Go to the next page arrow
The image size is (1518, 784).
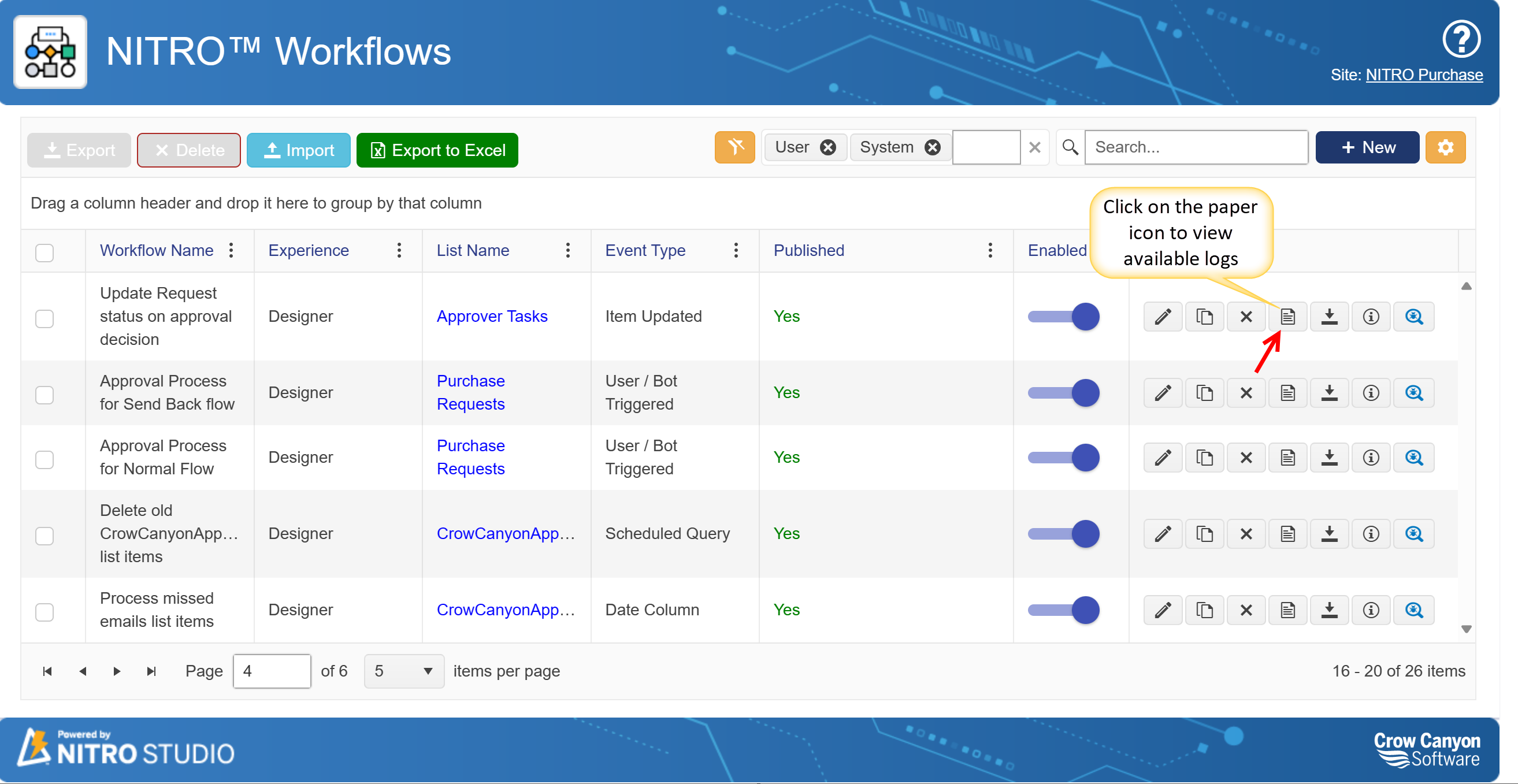(x=117, y=671)
